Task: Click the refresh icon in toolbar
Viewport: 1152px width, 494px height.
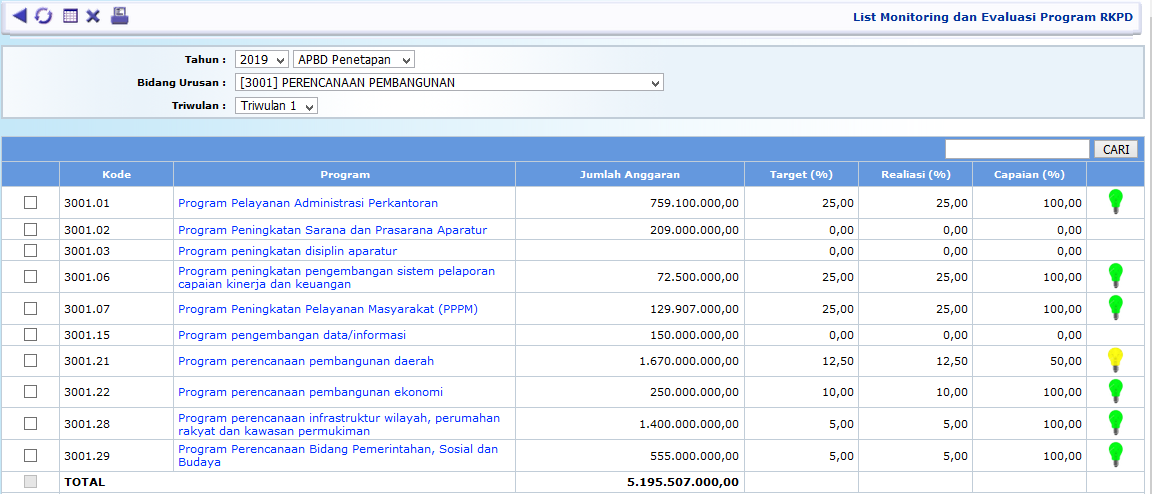Action: (x=43, y=16)
